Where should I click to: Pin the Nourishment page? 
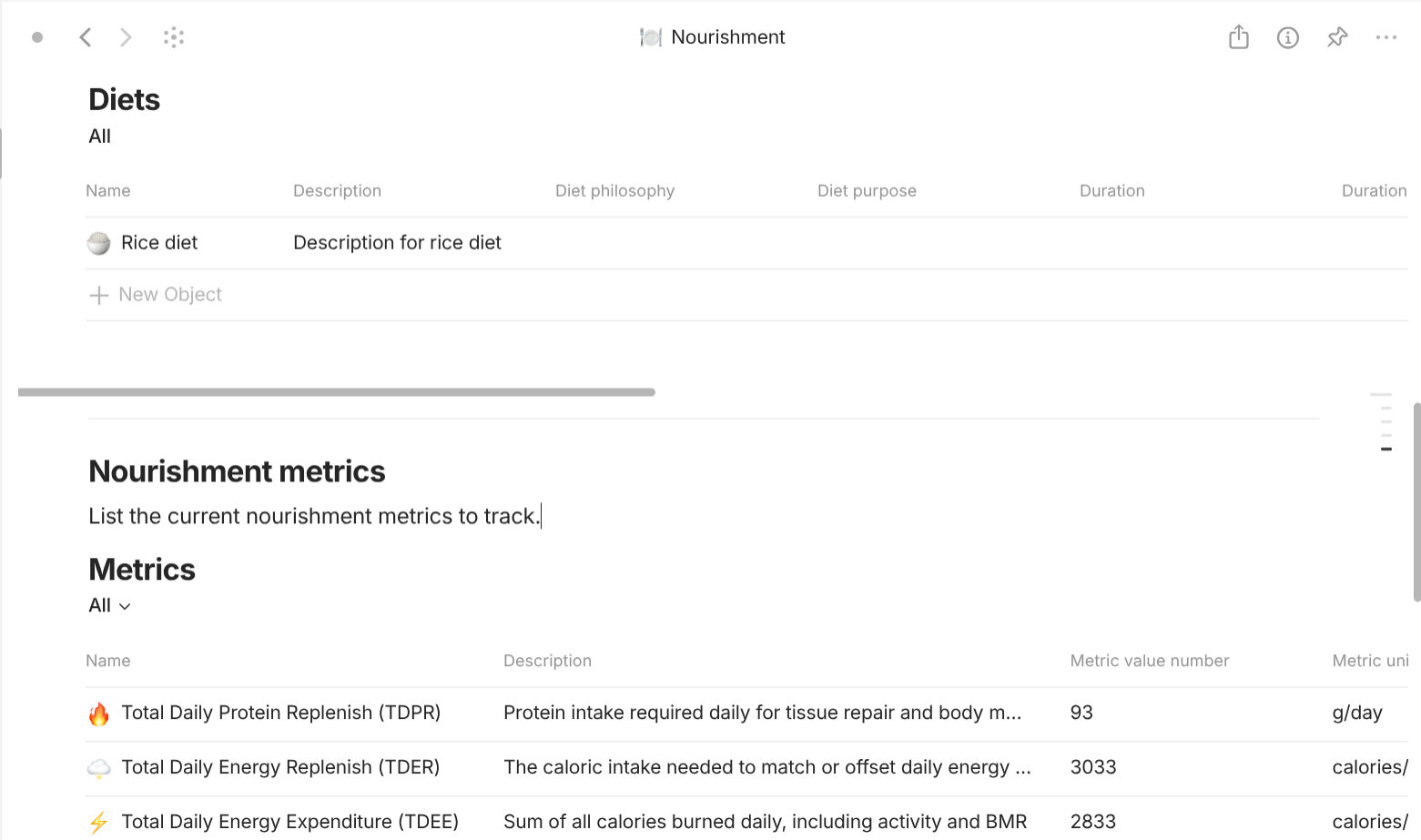(x=1337, y=37)
